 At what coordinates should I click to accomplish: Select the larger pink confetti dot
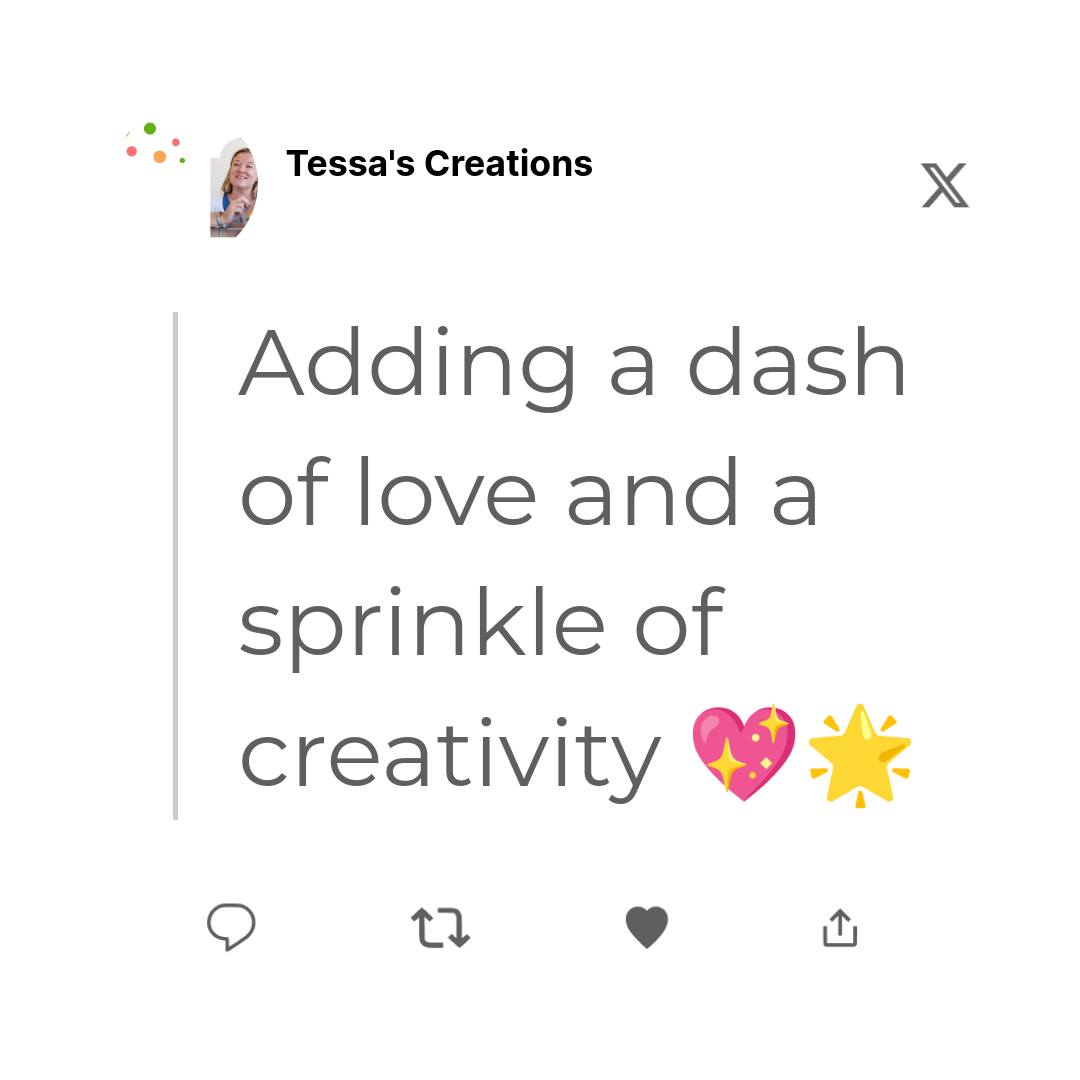point(132,151)
